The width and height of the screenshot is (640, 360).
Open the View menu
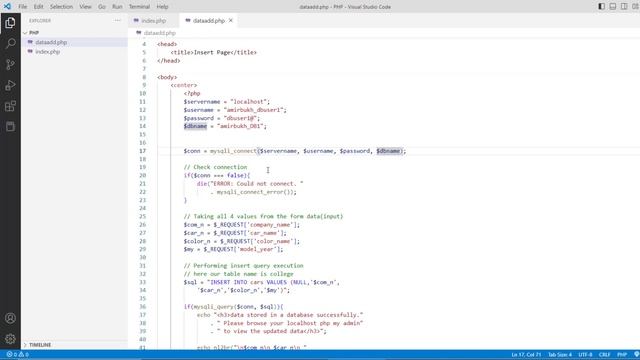[x=85, y=7]
